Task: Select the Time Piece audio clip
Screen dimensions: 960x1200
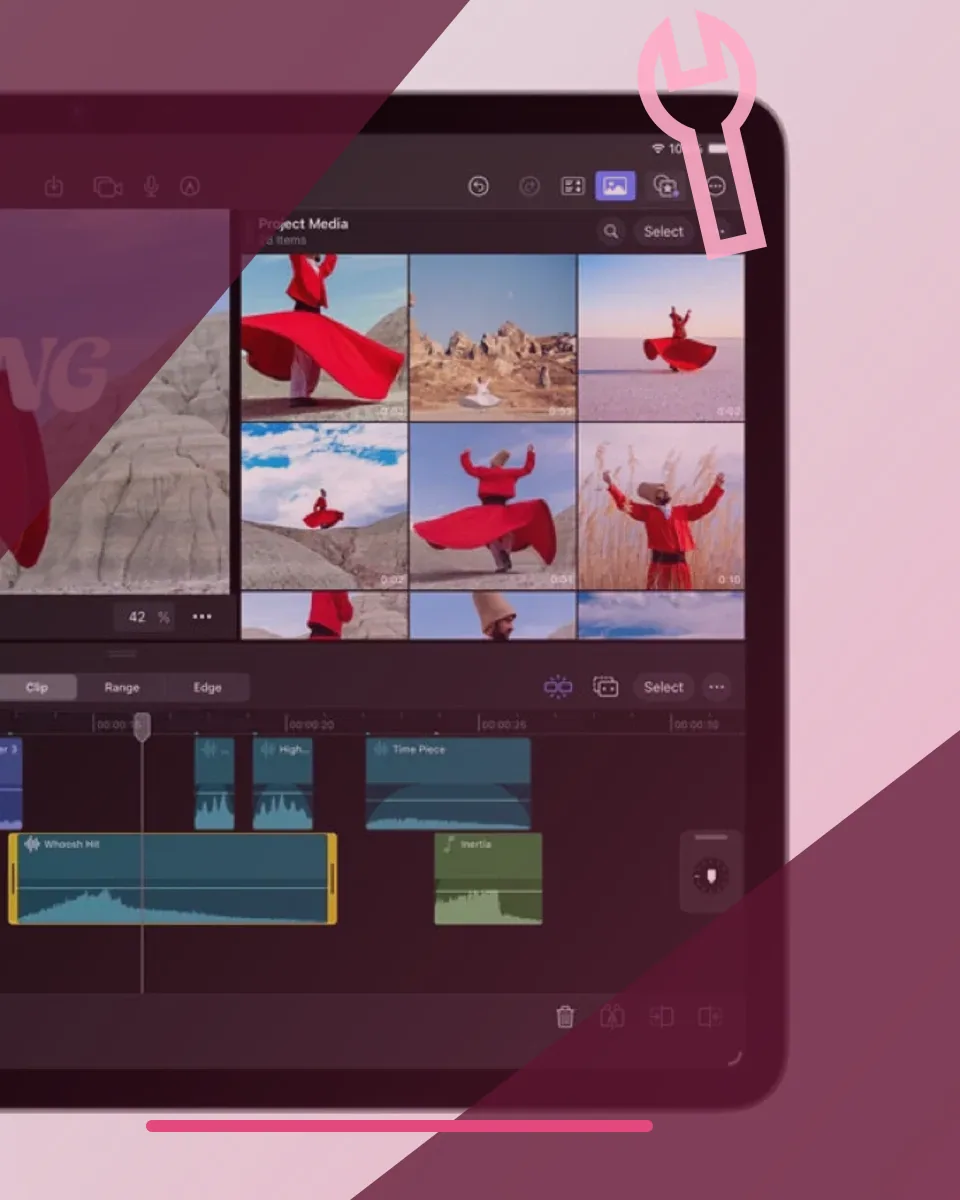Action: coord(448,784)
